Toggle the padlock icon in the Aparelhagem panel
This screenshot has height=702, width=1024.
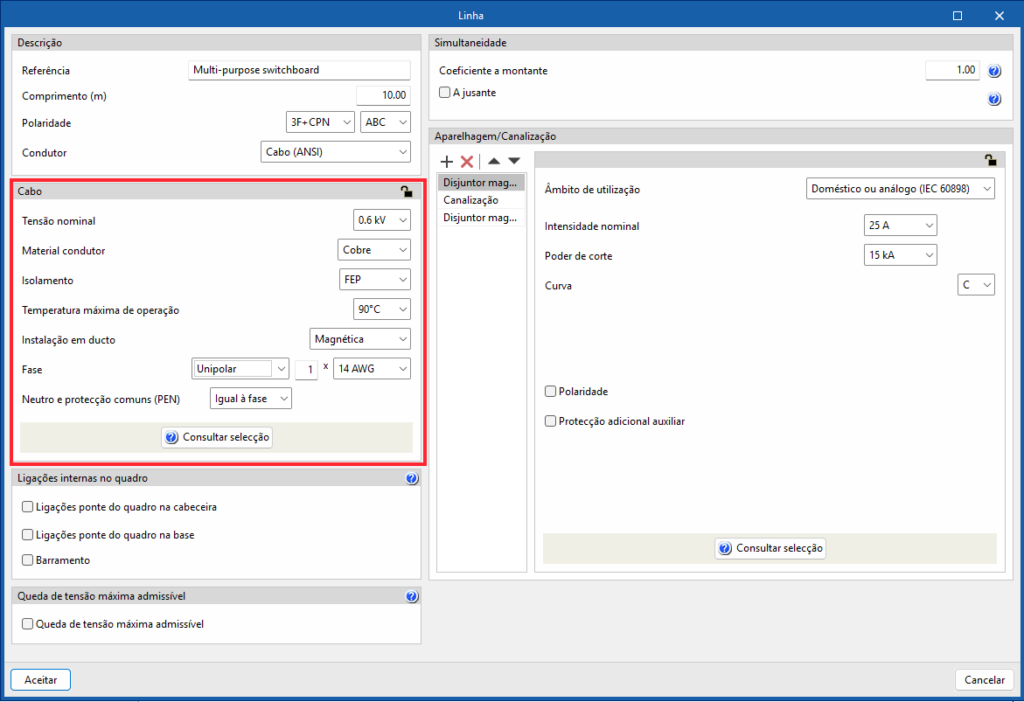click(x=990, y=160)
